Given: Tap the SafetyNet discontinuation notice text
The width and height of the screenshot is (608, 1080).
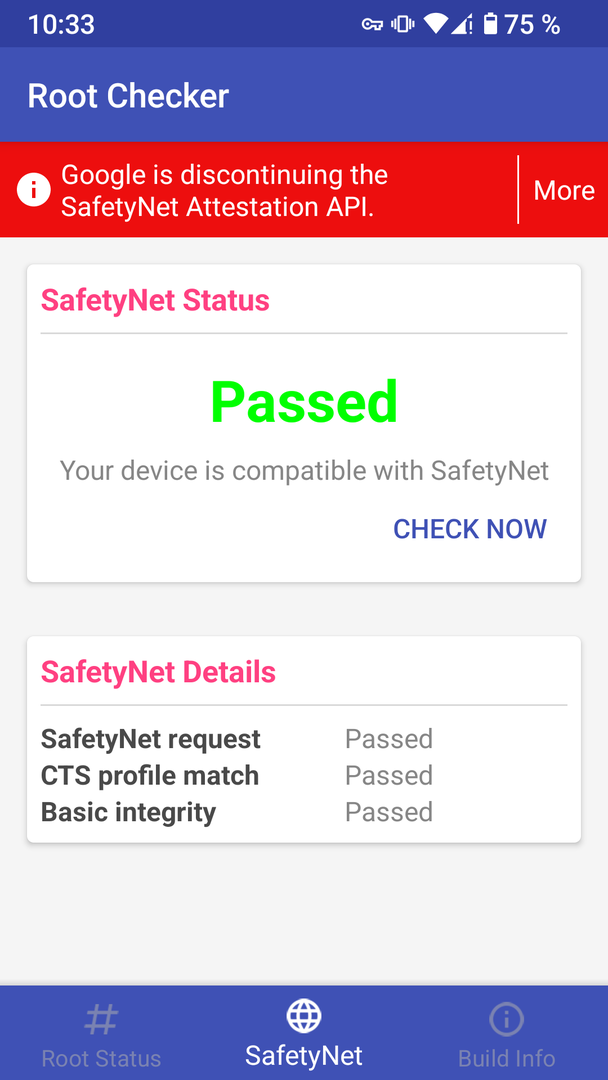Looking at the screenshot, I should (225, 190).
